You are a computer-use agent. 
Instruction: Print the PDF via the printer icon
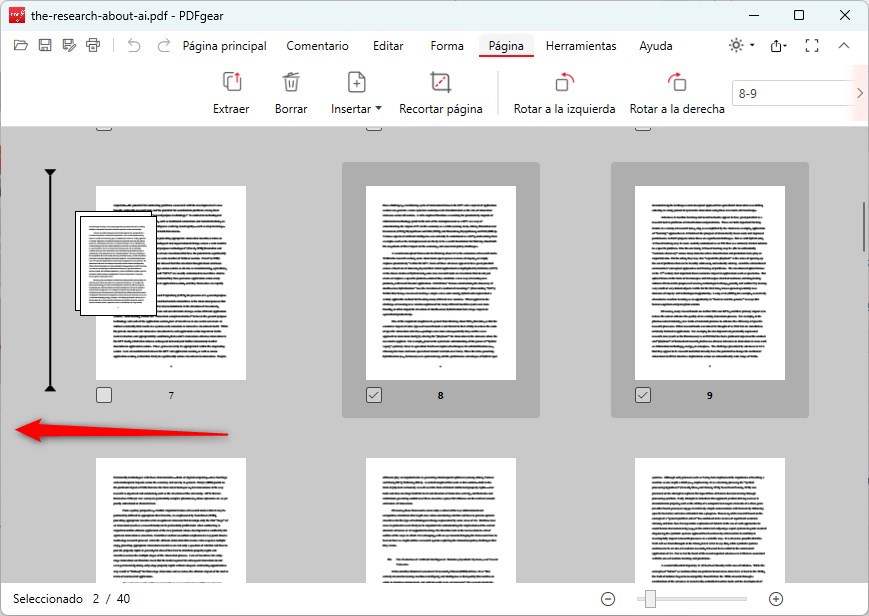(93, 46)
